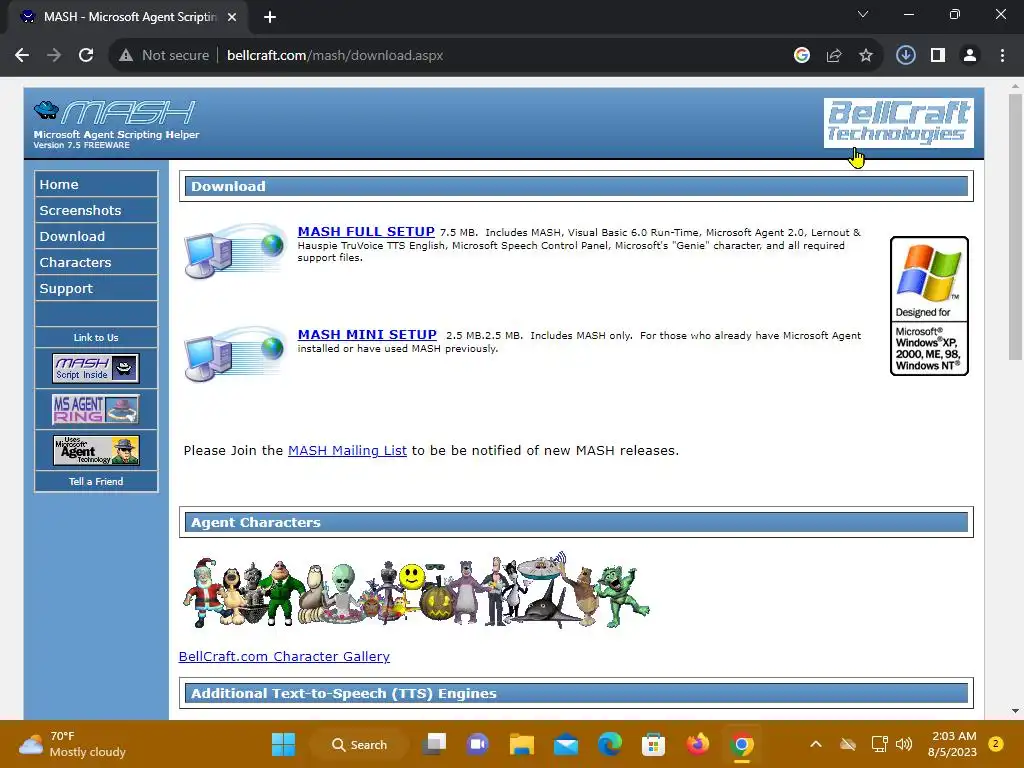Open the MASH Mailing List link
Viewport: 1024px width, 768px height.
(x=347, y=451)
